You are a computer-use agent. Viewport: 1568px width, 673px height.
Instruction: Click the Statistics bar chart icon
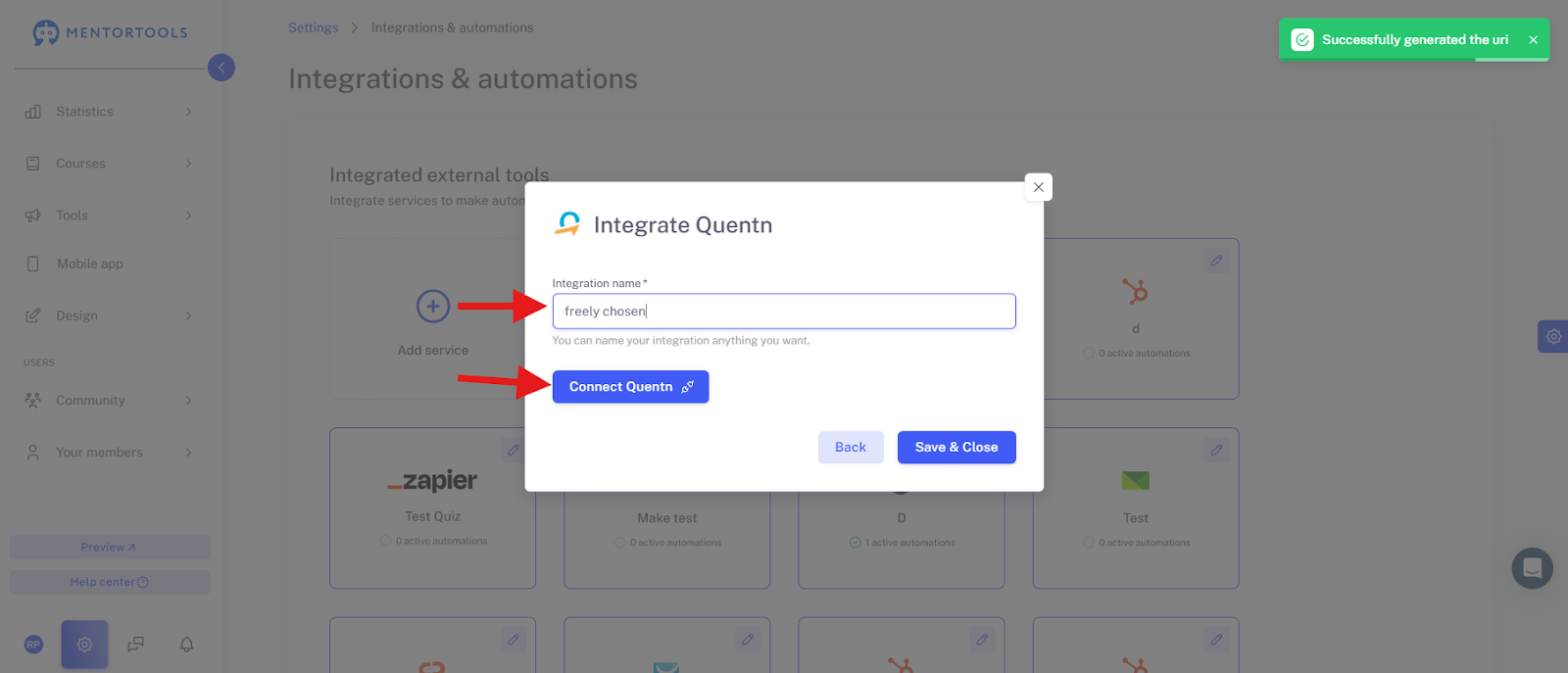pyautogui.click(x=33, y=112)
